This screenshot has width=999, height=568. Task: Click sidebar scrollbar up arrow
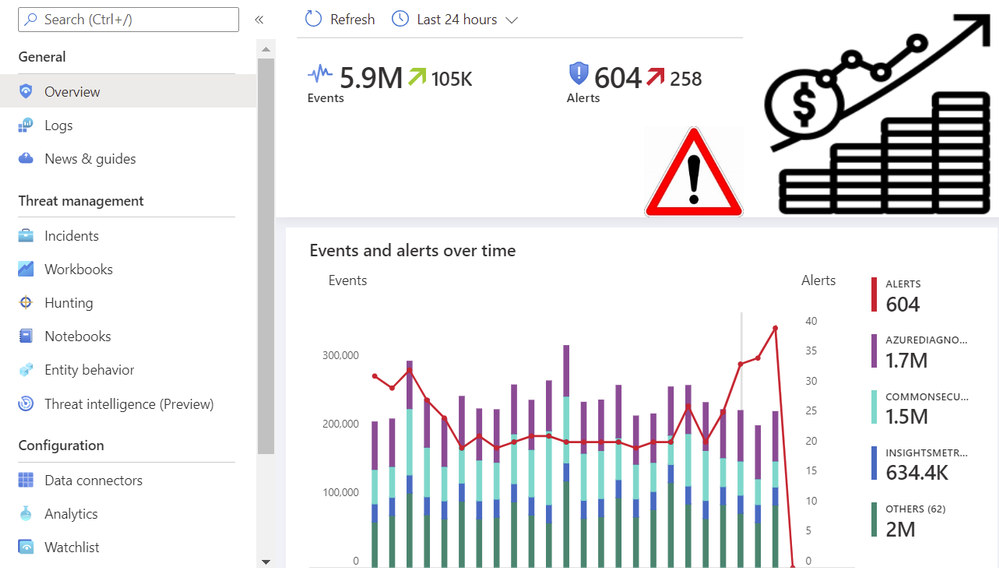(266, 49)
